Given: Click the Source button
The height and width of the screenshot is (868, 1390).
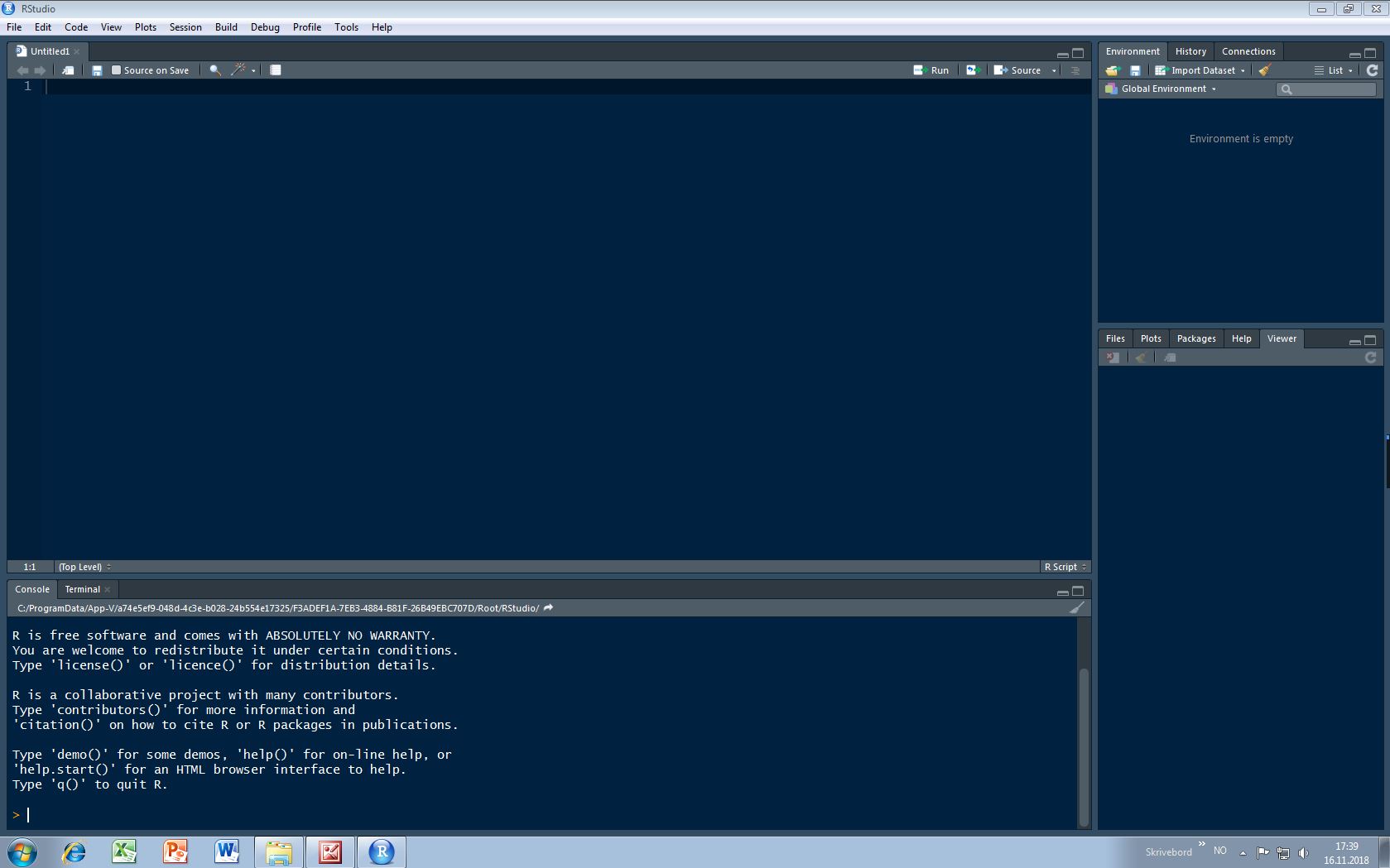Looking at the screenshot, I should coord(1017,70).
